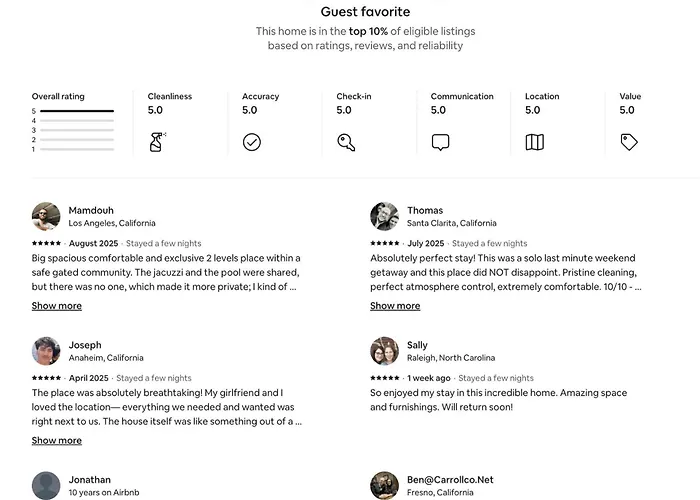Click the Value price tag icon
This screenshot has width=700, height=500.
(x=629, y=142)
